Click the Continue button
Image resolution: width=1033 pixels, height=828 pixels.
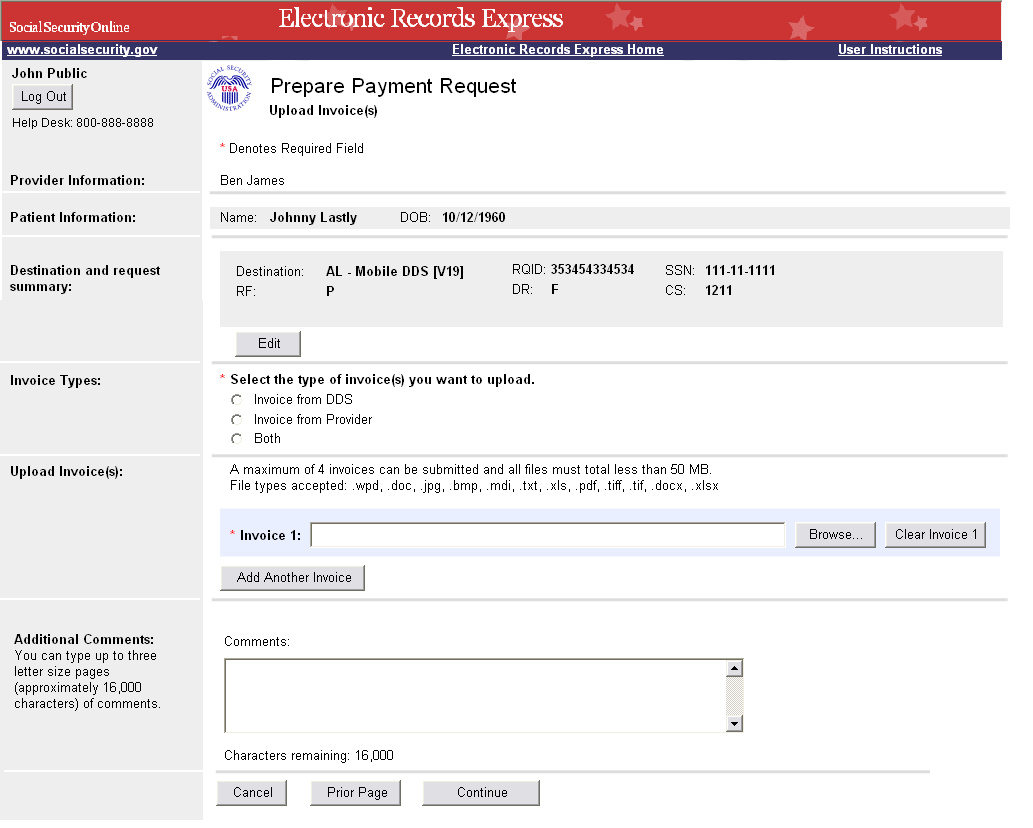[481, 793]
